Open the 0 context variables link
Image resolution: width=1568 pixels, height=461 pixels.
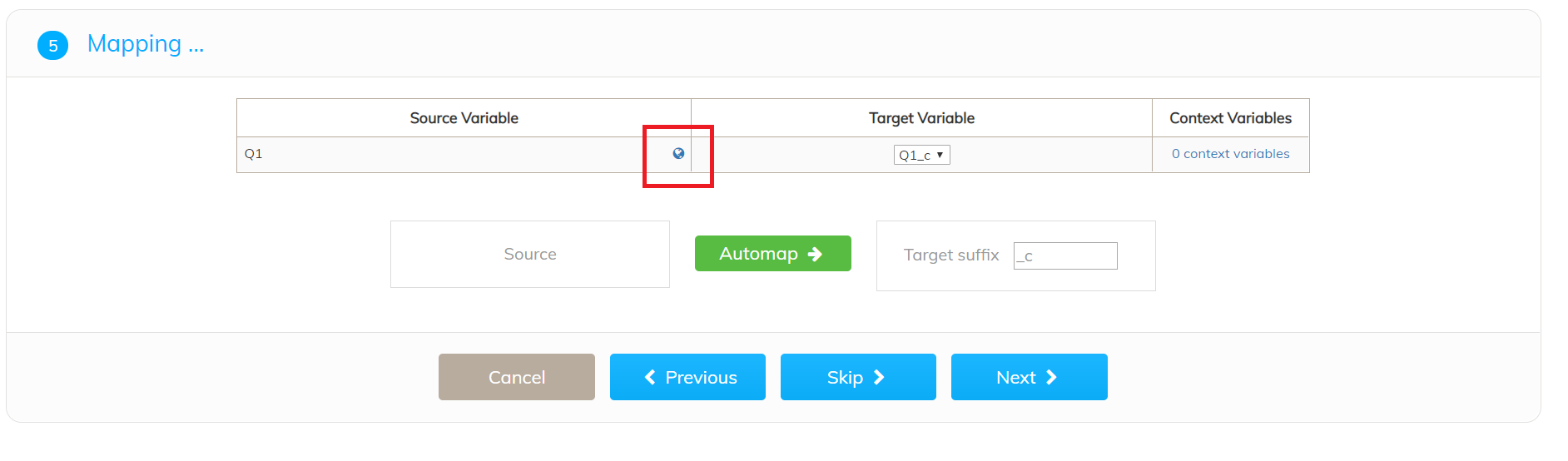[1230, 154]
